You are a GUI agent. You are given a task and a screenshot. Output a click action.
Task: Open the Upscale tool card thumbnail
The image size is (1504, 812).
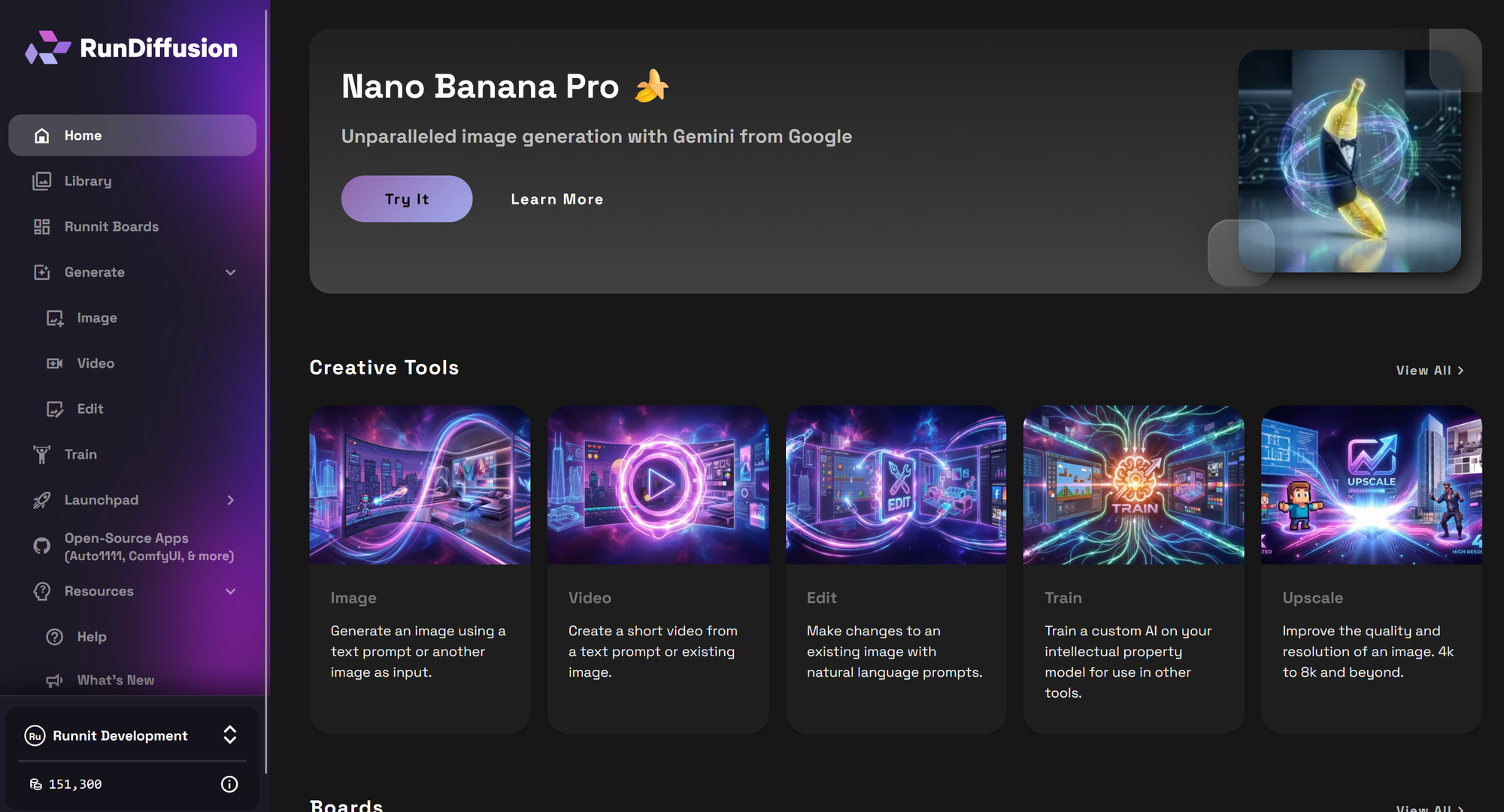click(x=1371, y=486)
